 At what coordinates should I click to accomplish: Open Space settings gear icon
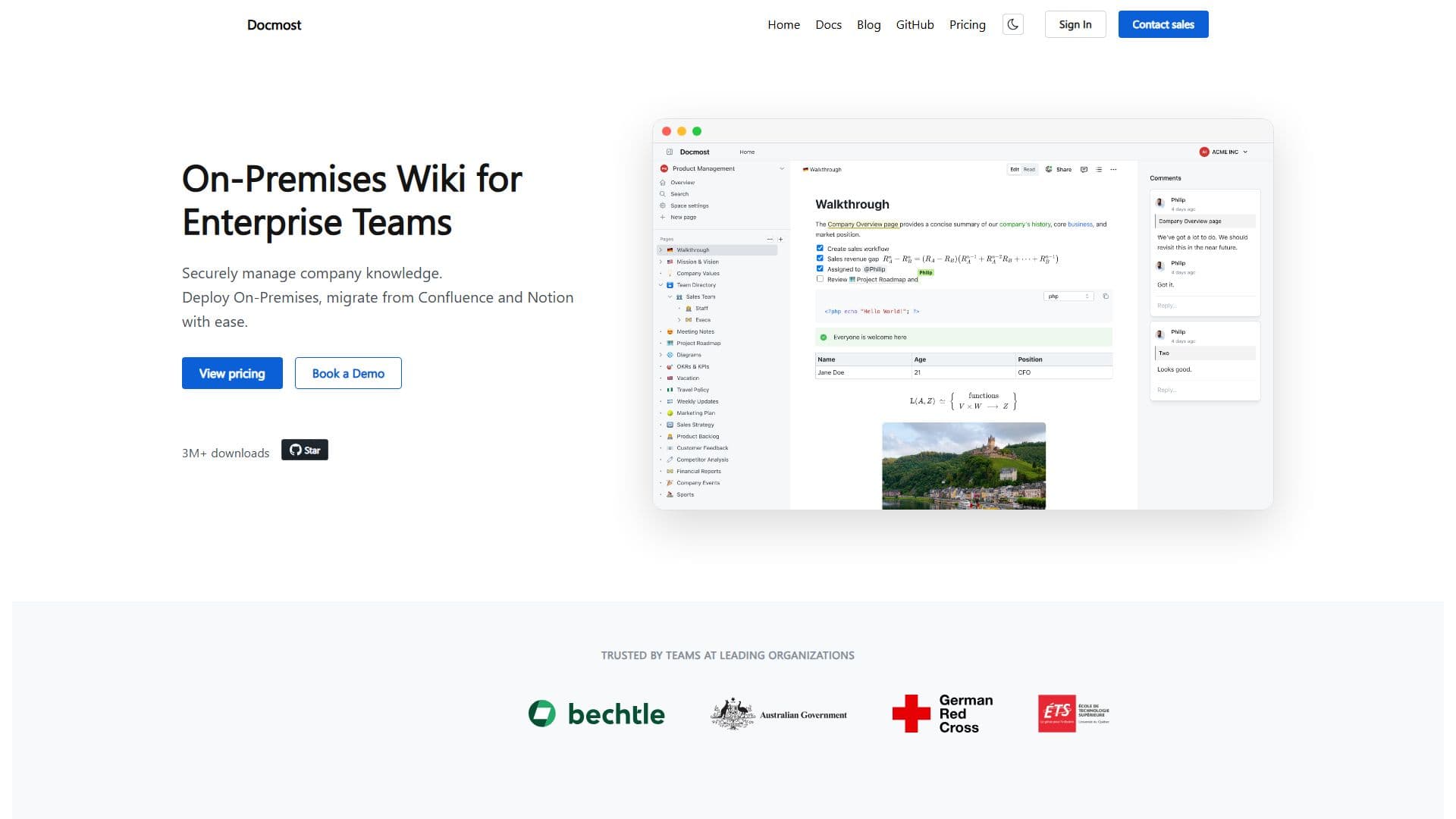(663, 206)
